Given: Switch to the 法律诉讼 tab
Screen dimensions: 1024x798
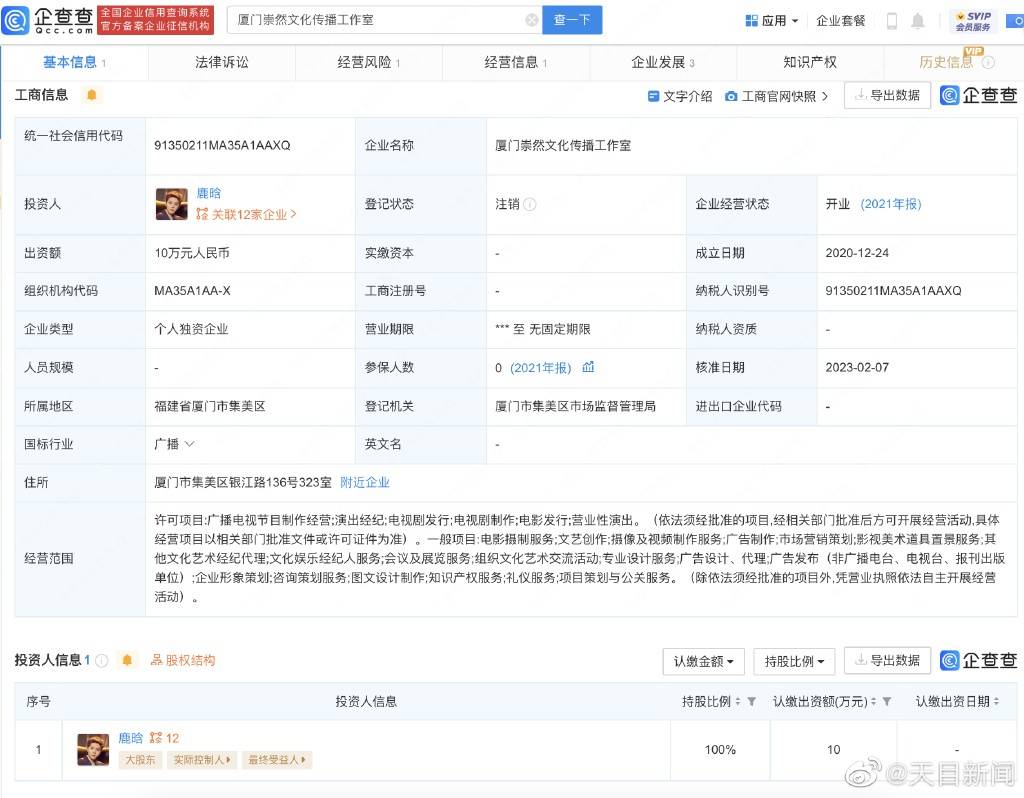Looking at the screenshot, I should click(221, 62).
